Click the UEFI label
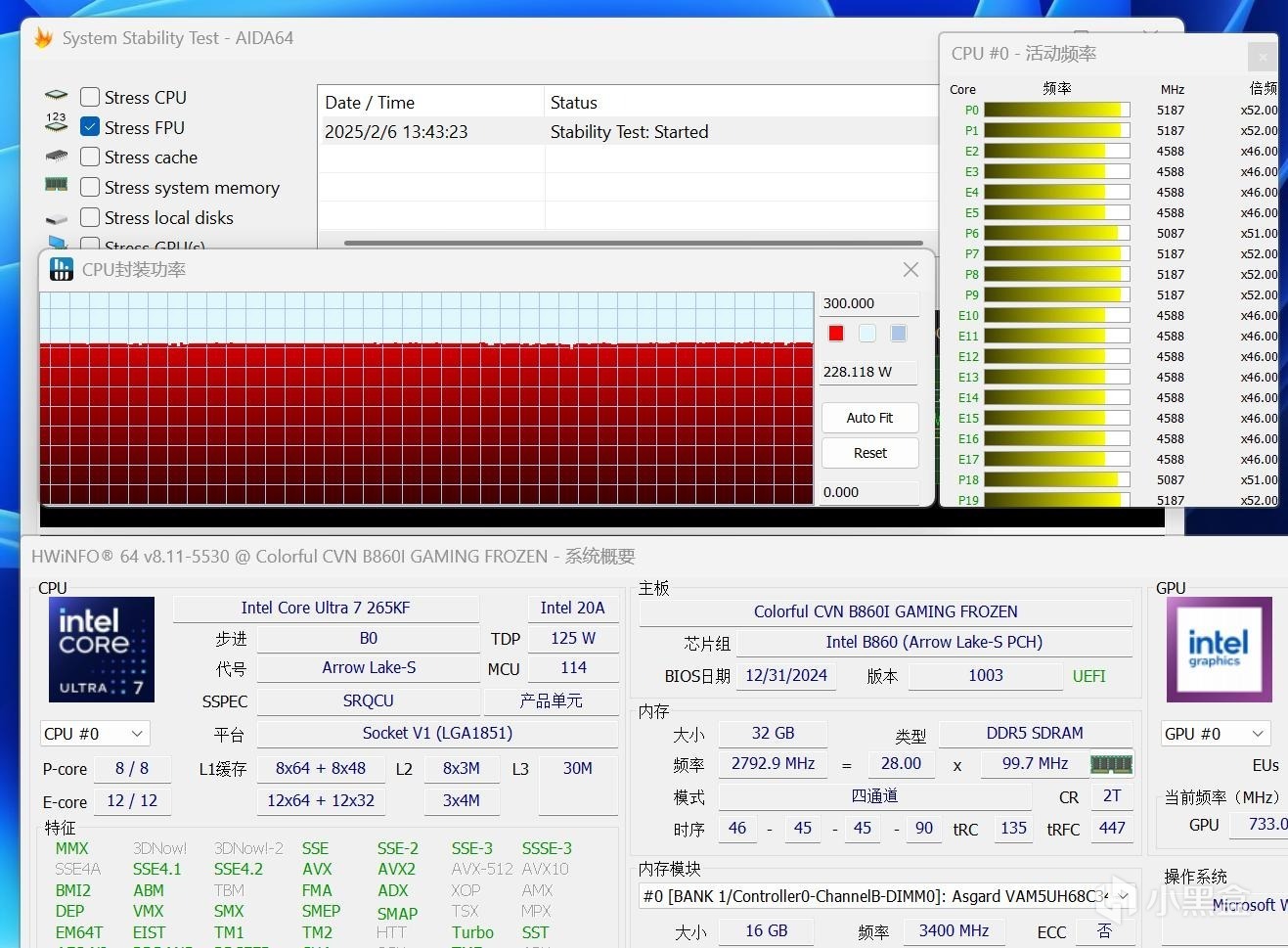The width and height of the screenshot is (1288, 948). (1088, 676)
